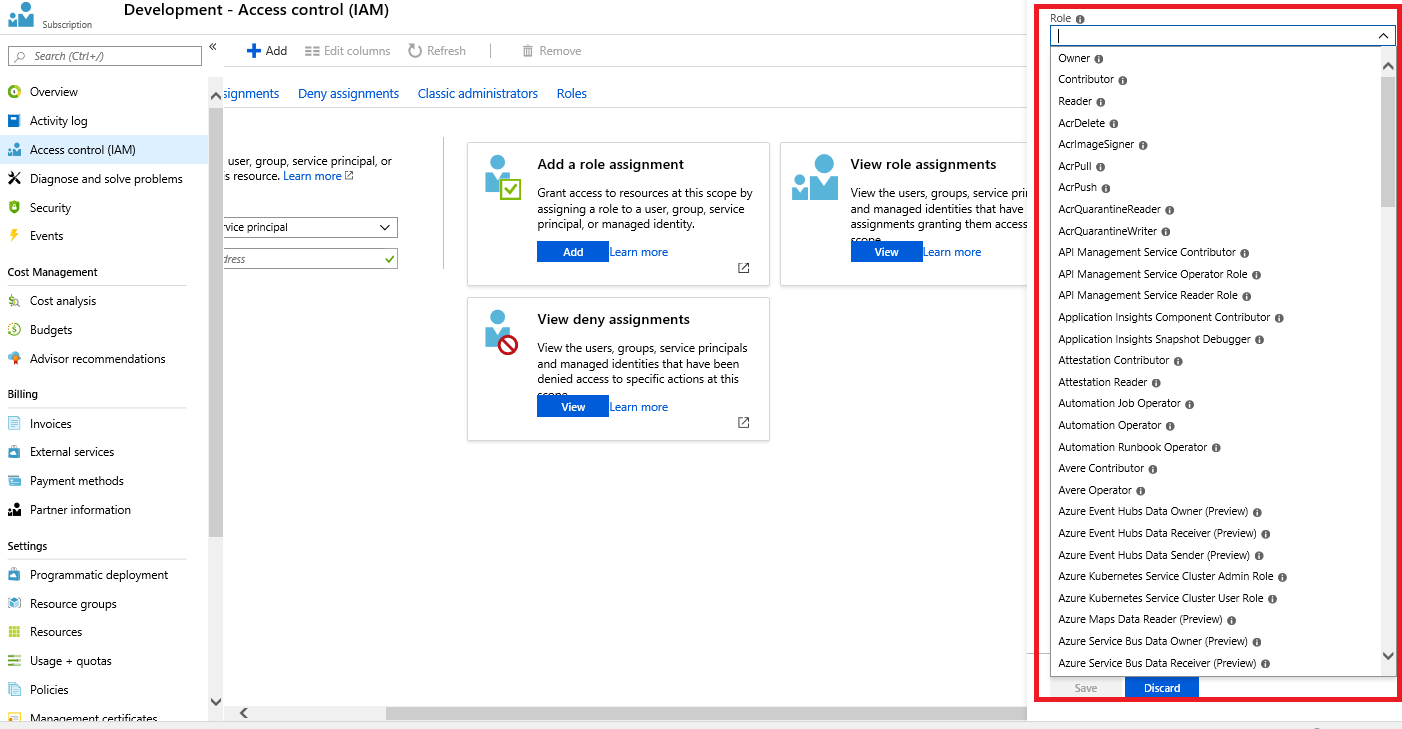Click the Invoices icon
Screen dimensions: 1402x729
[14, 424]
